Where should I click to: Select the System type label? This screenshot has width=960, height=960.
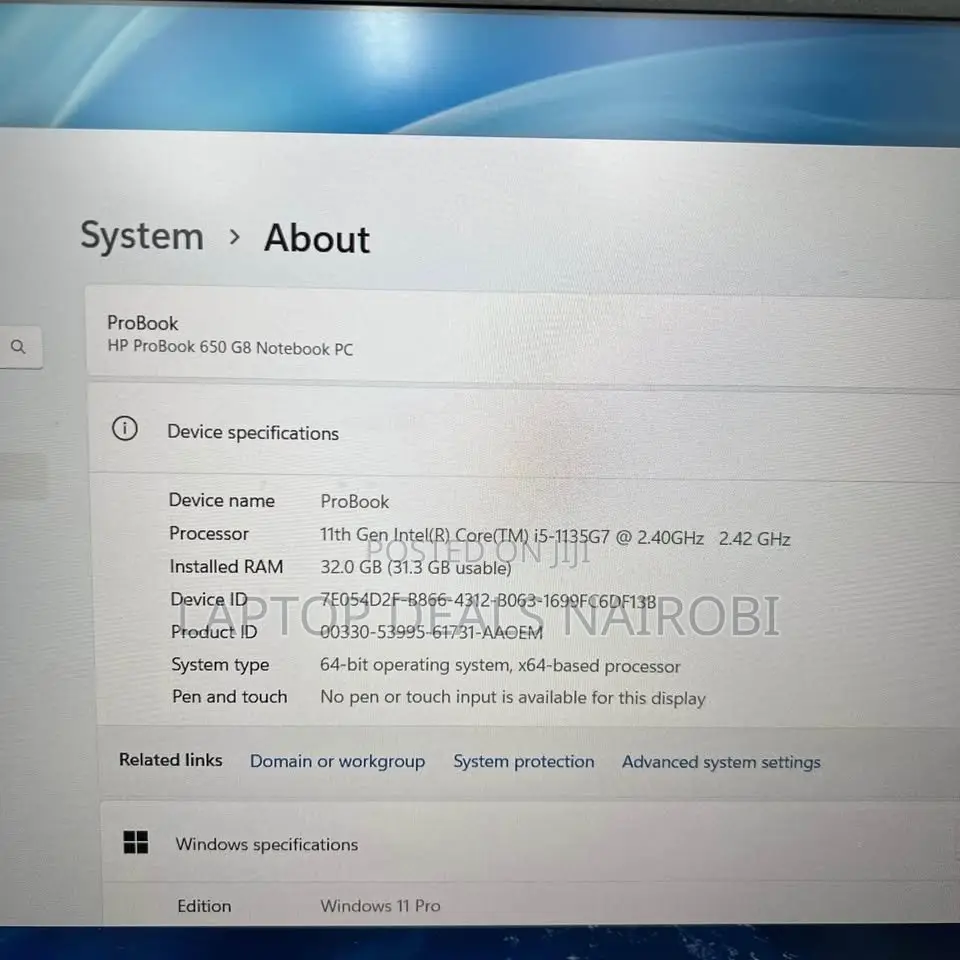tap(220, 665)
